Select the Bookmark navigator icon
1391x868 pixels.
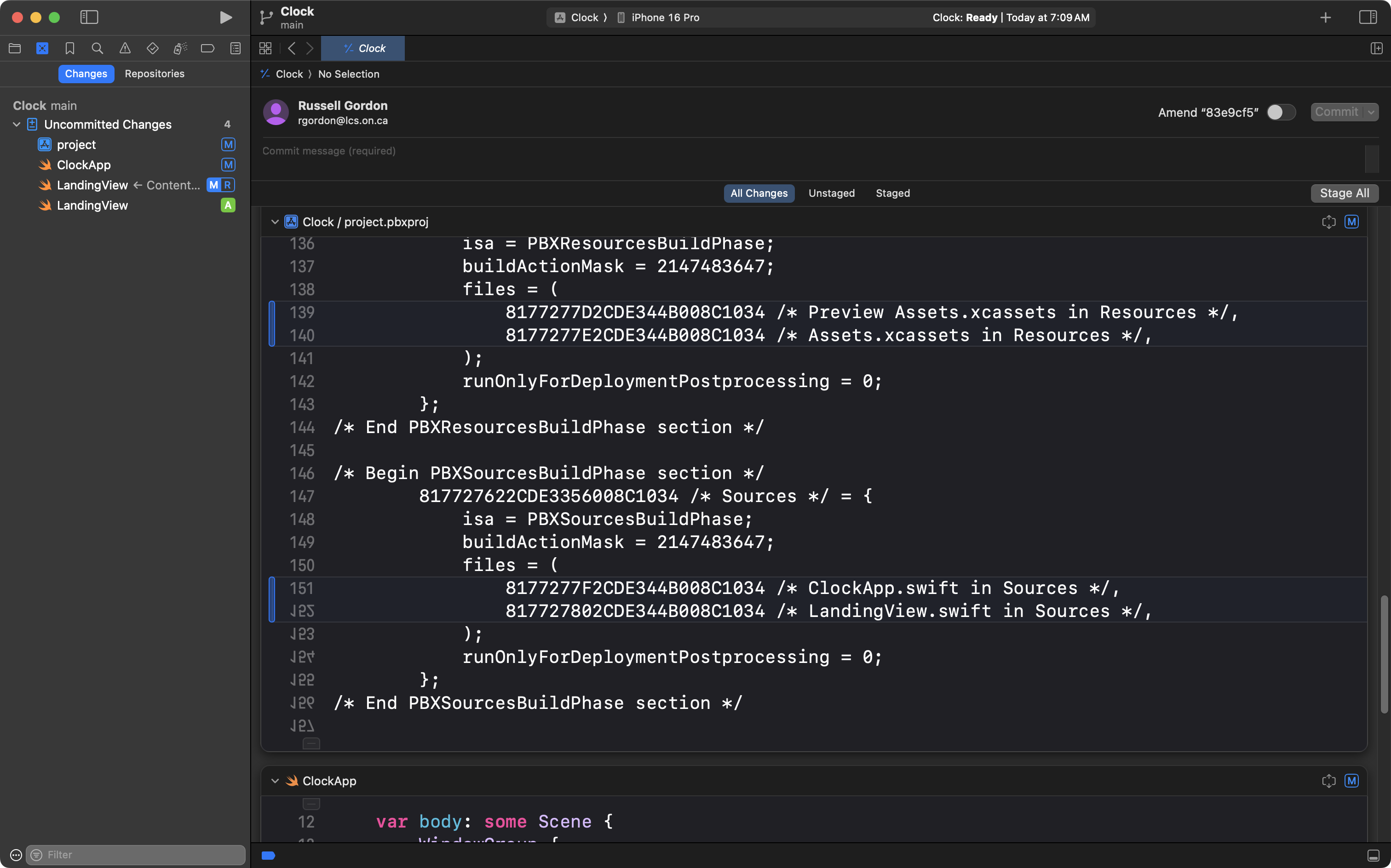point(69,48)
